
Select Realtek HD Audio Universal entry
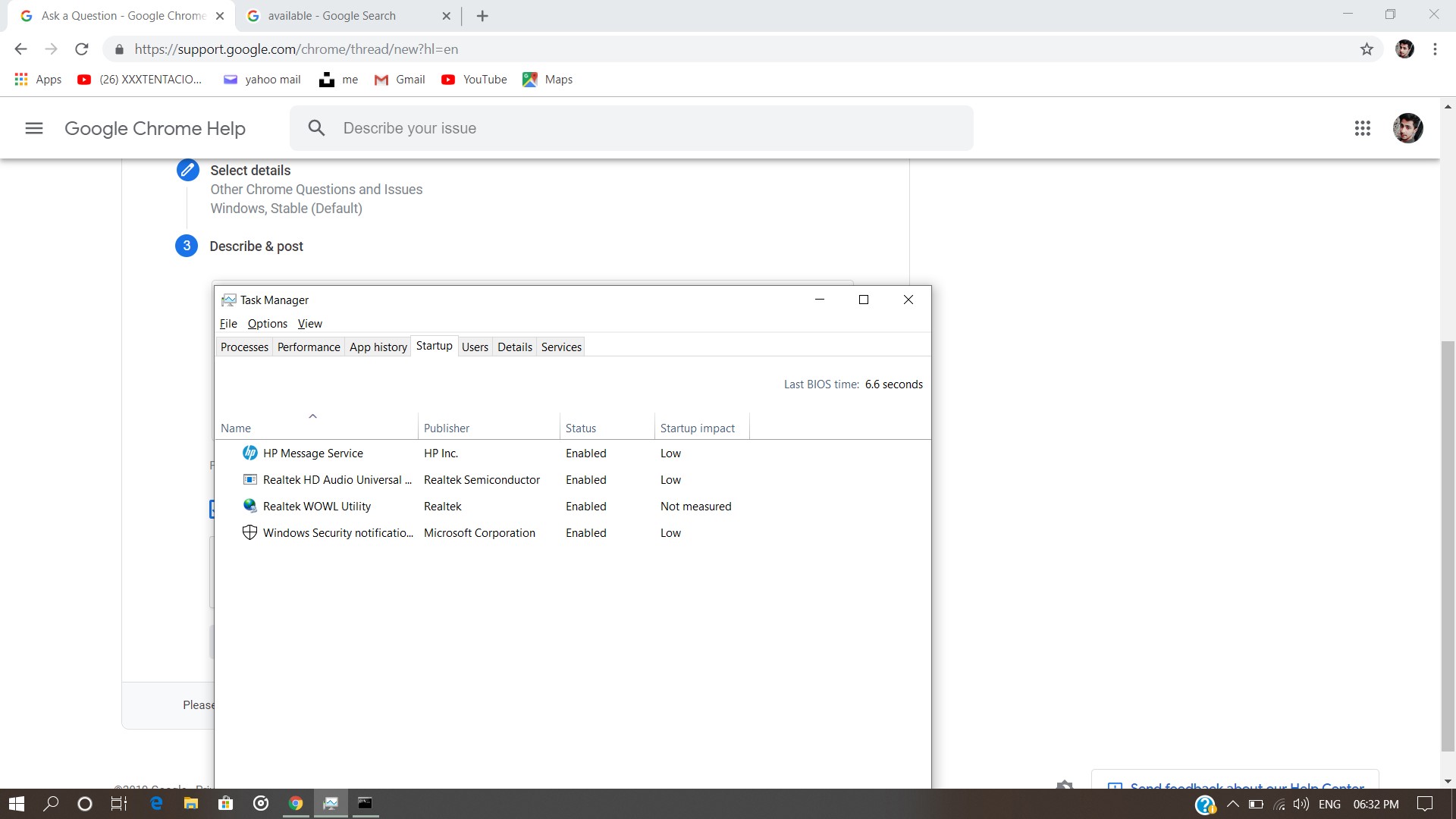[x=573, y=480]
